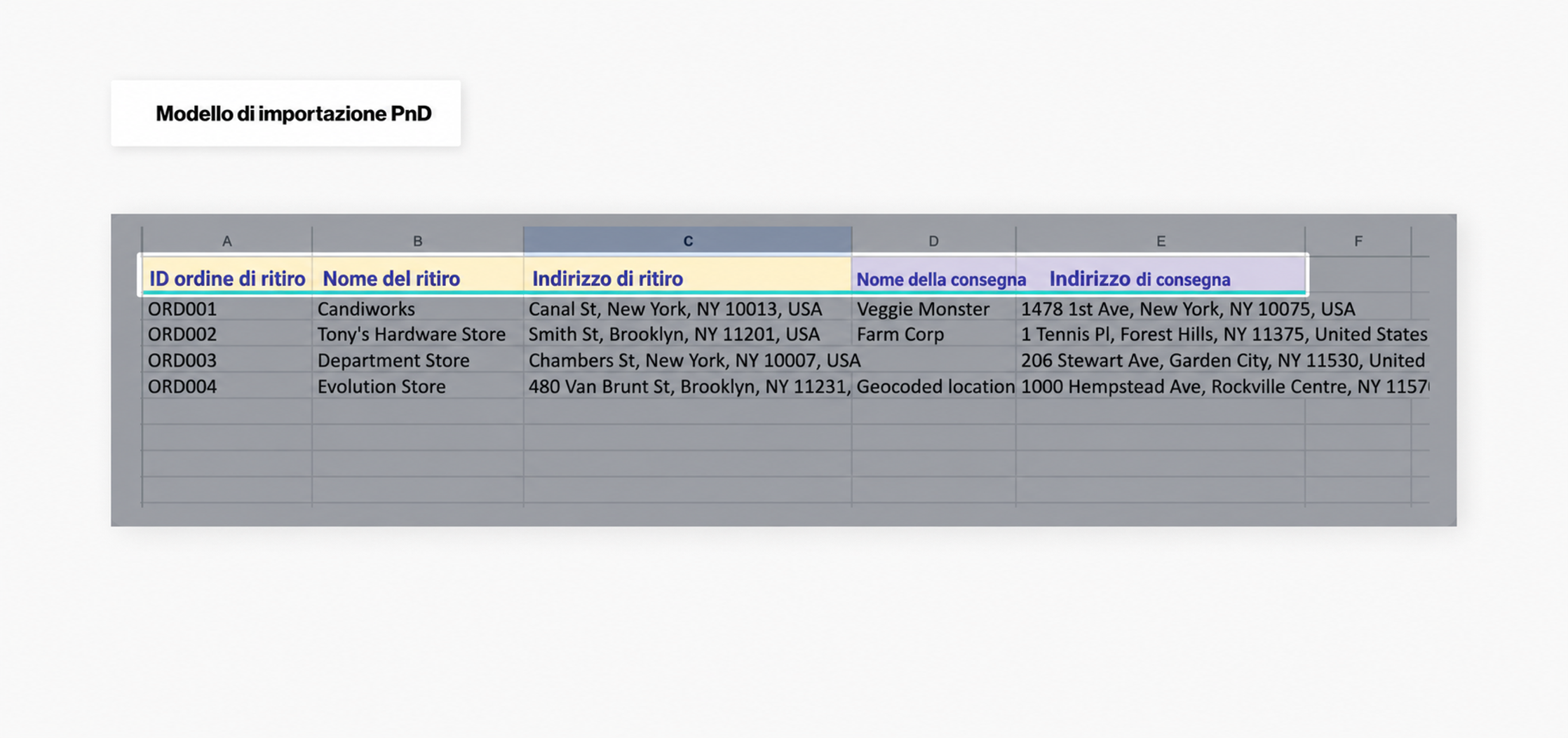Screen dimensions: 1568x738
Task: Select the 1 Tennis Pl delivery address
Action: [1161, 334]
